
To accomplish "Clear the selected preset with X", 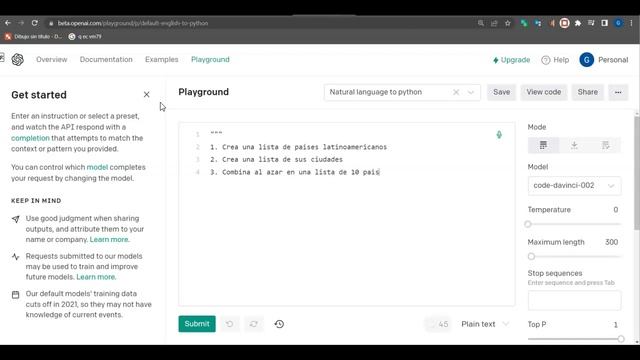I will click(x=456, y=92).
